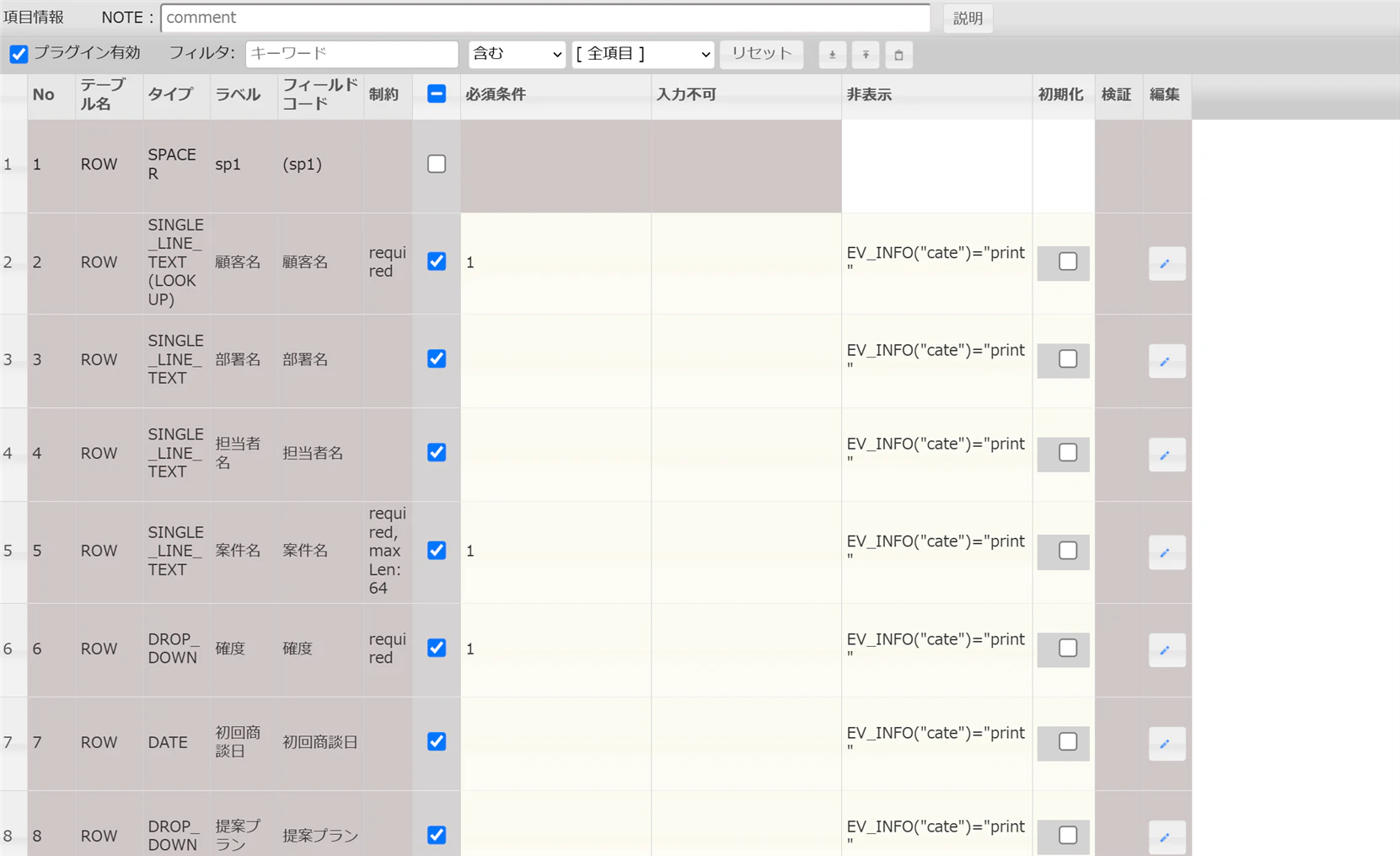Click the edit pencil for the 確度 row
Screen dimensions: 1400x856
(x=1167, y=650)
